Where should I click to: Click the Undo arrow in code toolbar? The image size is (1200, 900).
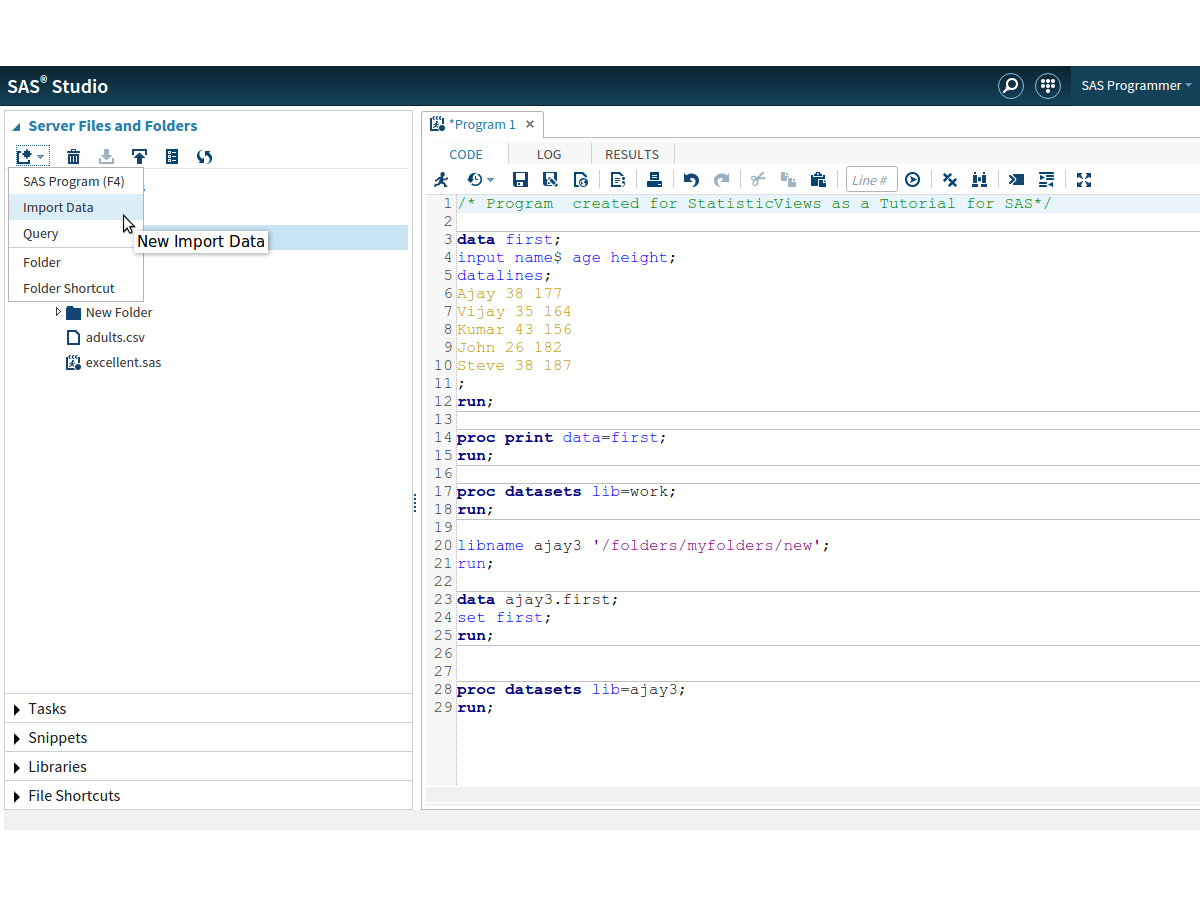pyautogui.click(x=691, y=180)
